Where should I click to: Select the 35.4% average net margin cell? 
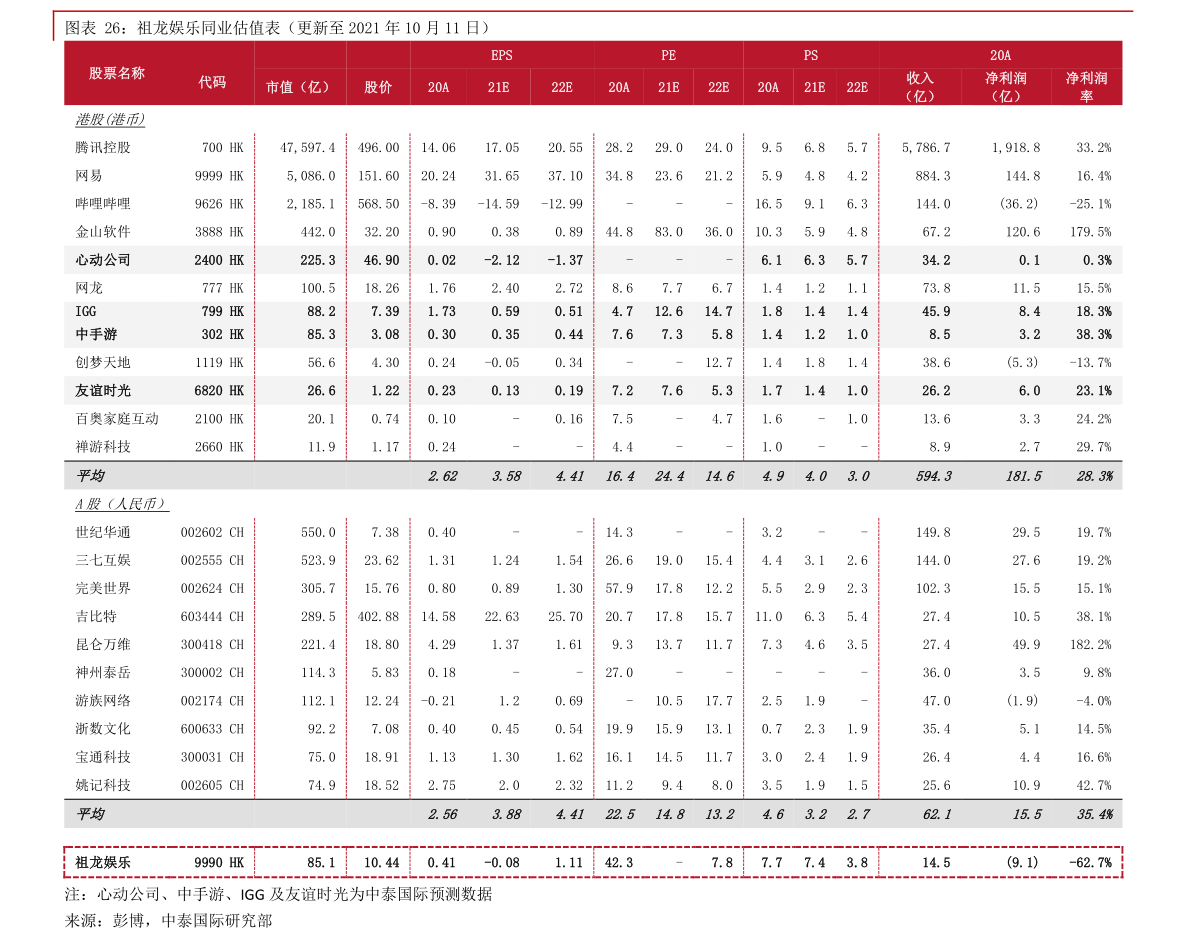click(1094, 815)
